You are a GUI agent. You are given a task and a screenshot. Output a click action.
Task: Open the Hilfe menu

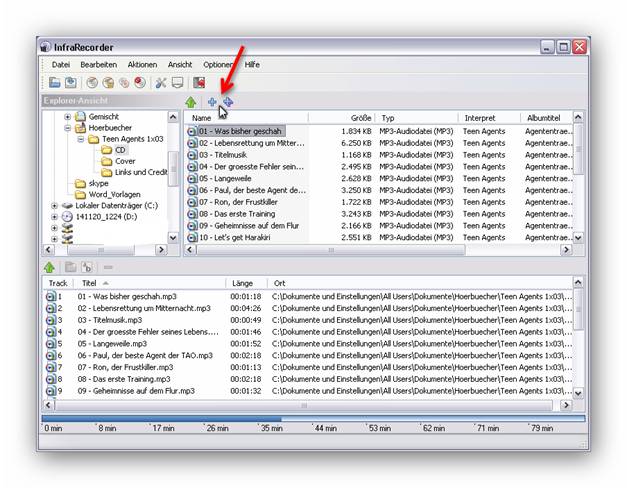click(252, 64)
